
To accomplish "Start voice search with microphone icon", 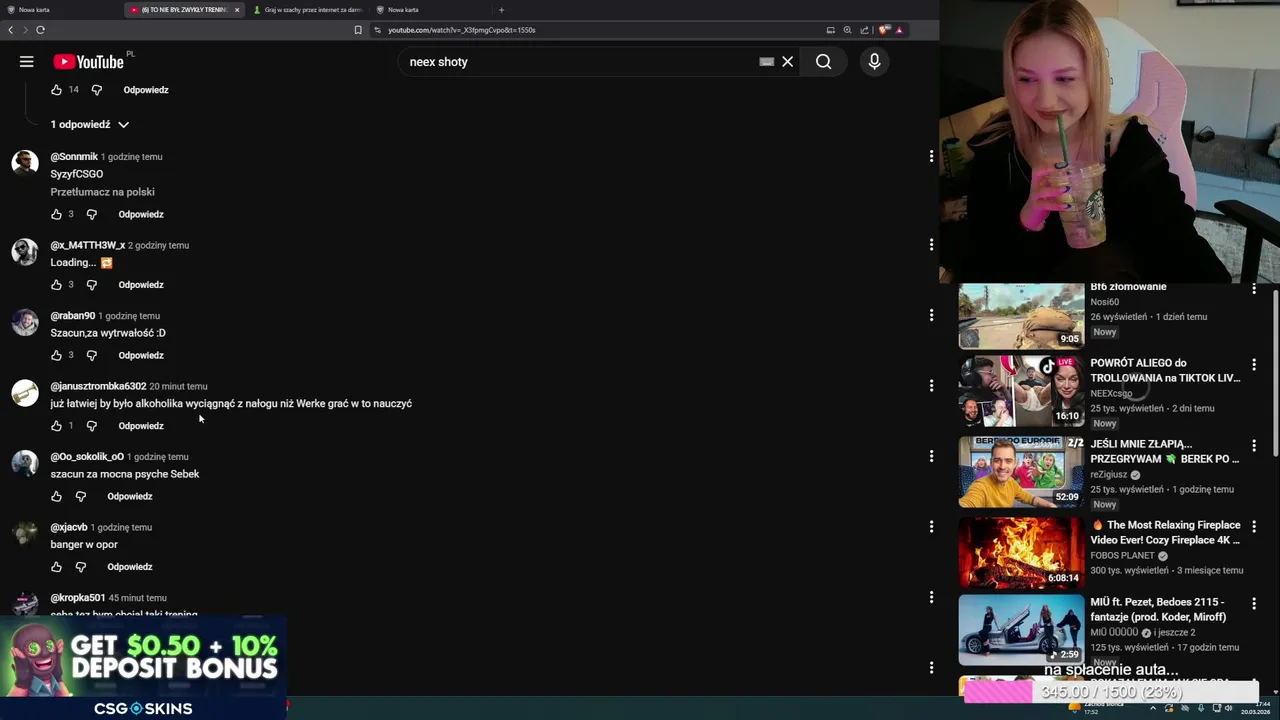I will (x=874, y=62).
